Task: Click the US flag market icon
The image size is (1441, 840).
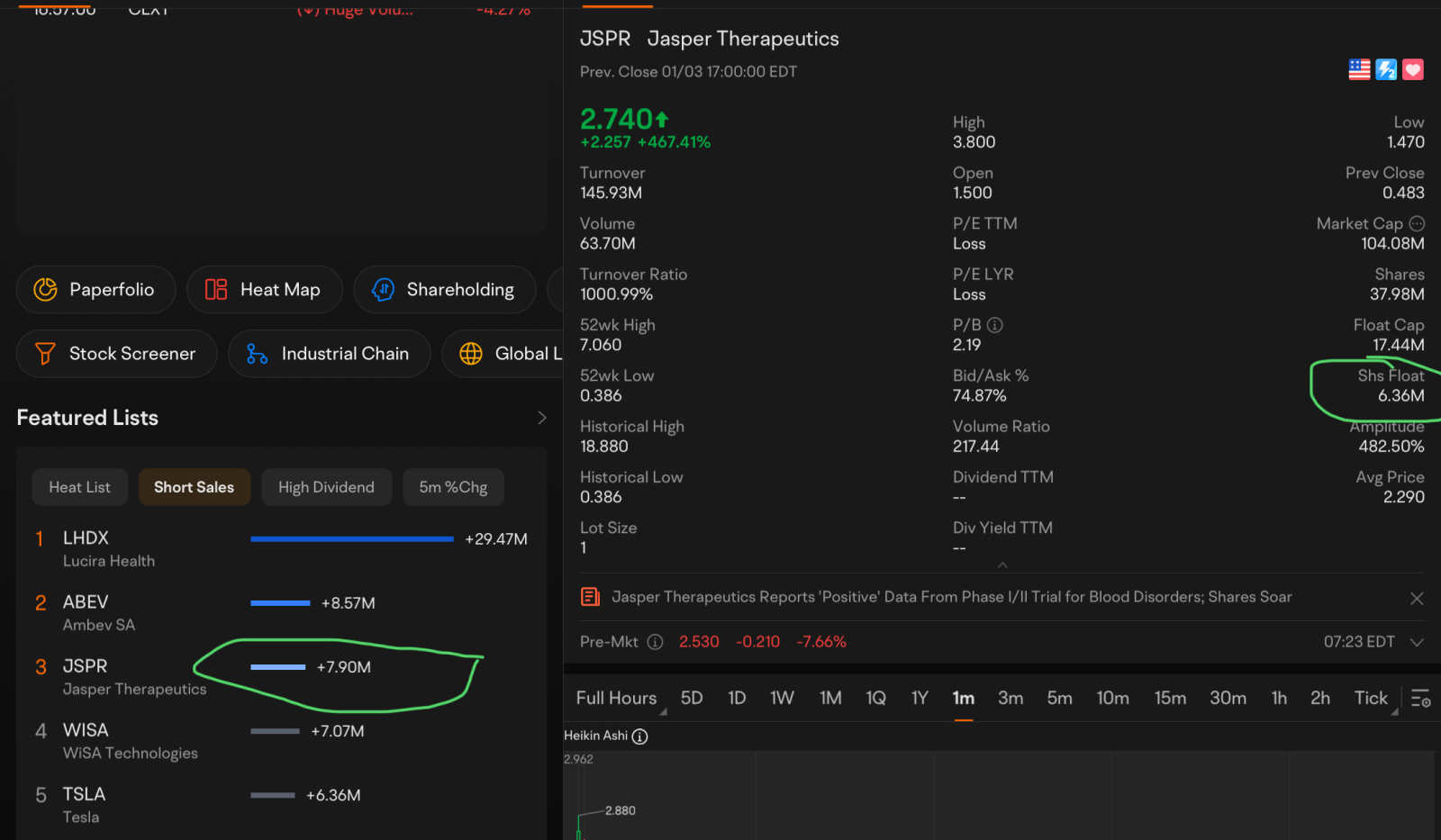Action: 1359,69
